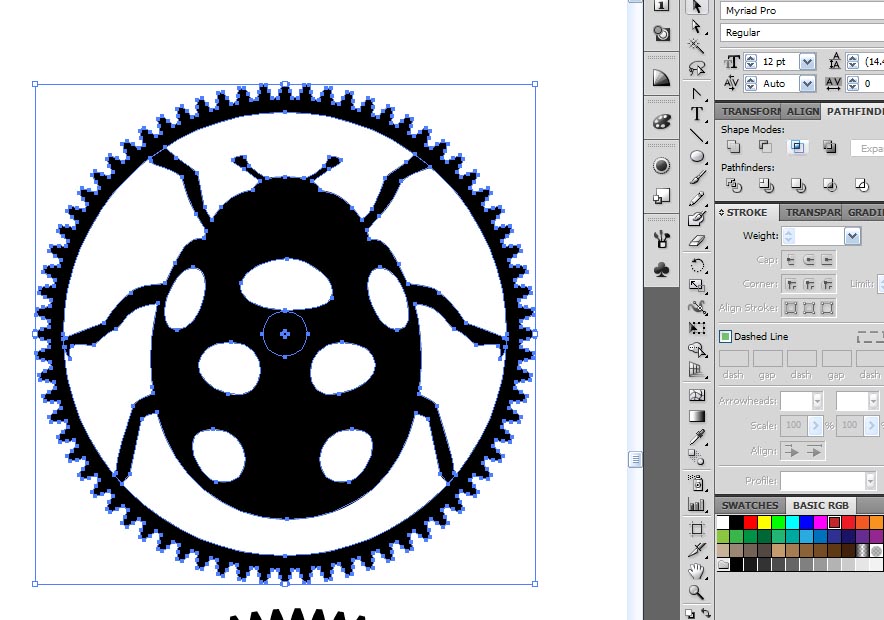Select the Zoom tool
Screen dimensions: 884x620
697,592
